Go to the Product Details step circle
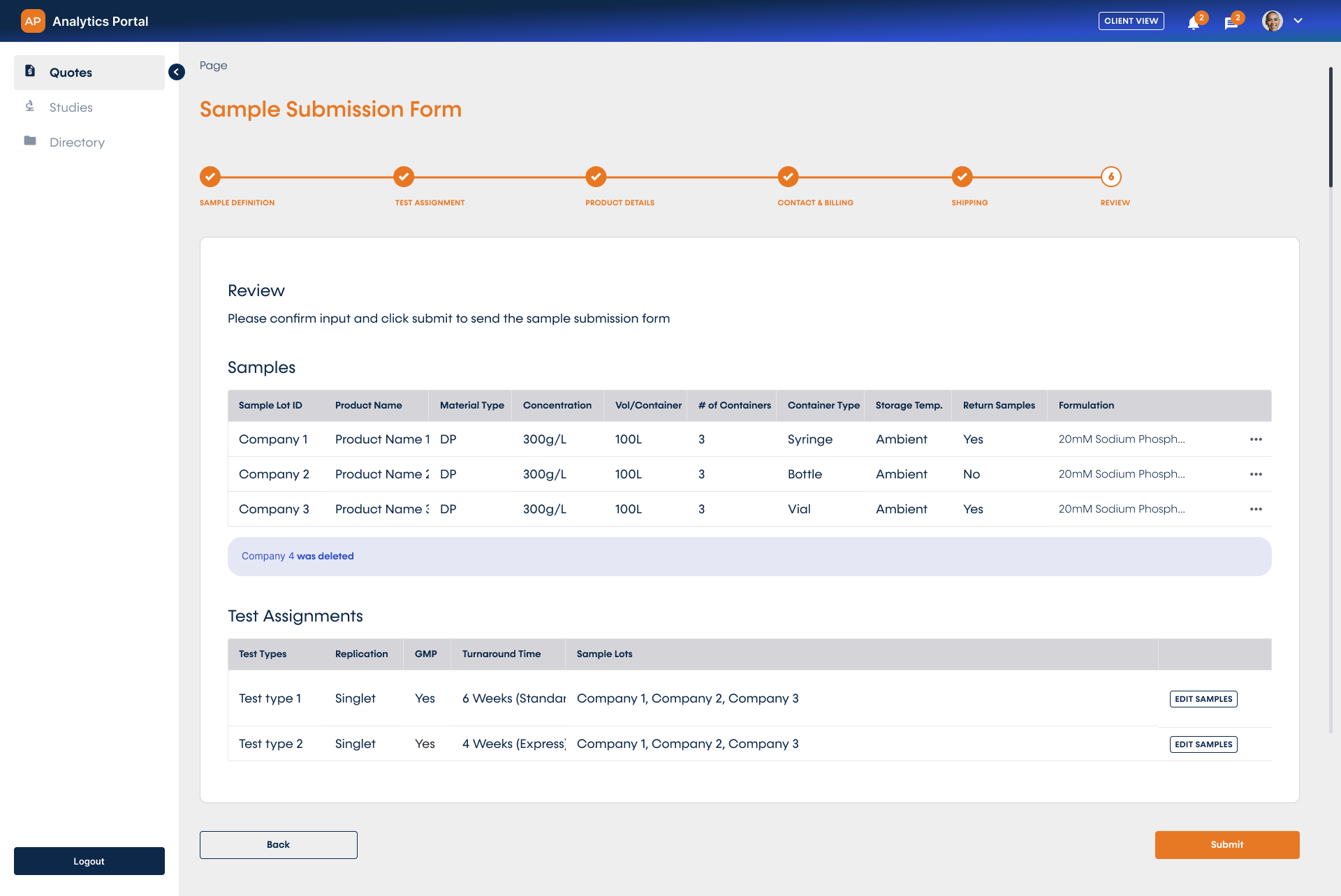The width and height of the screenshot is (1341, 896). click(596, 177)
